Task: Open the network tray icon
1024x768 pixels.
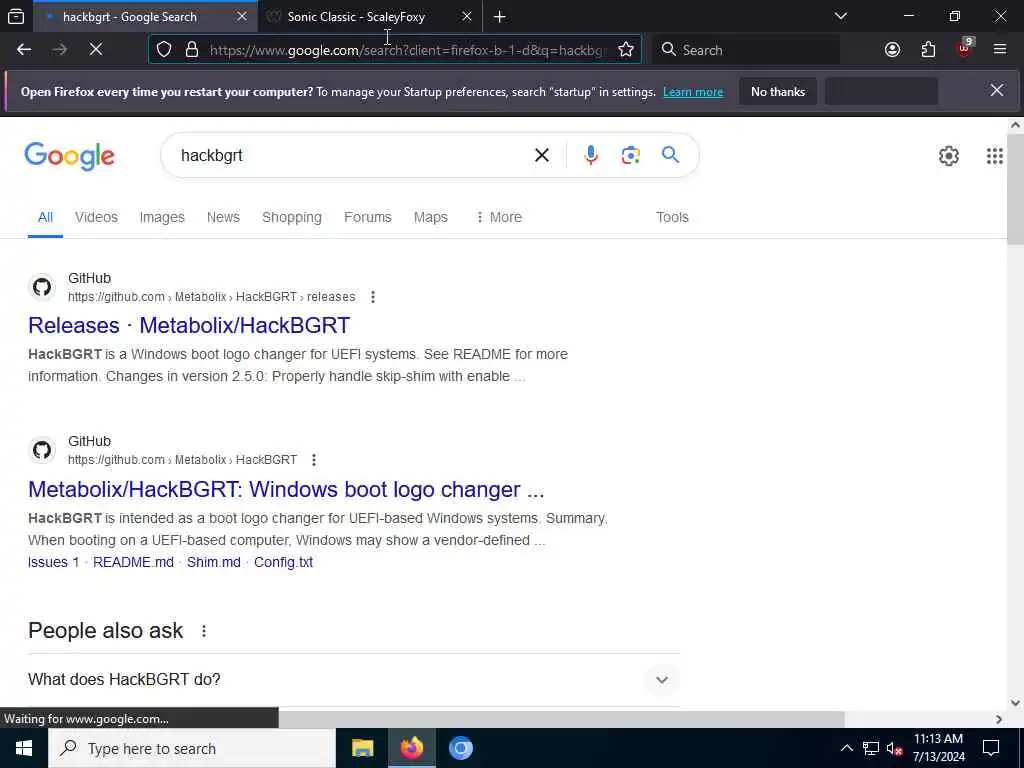Action: [x=871, y=748]
